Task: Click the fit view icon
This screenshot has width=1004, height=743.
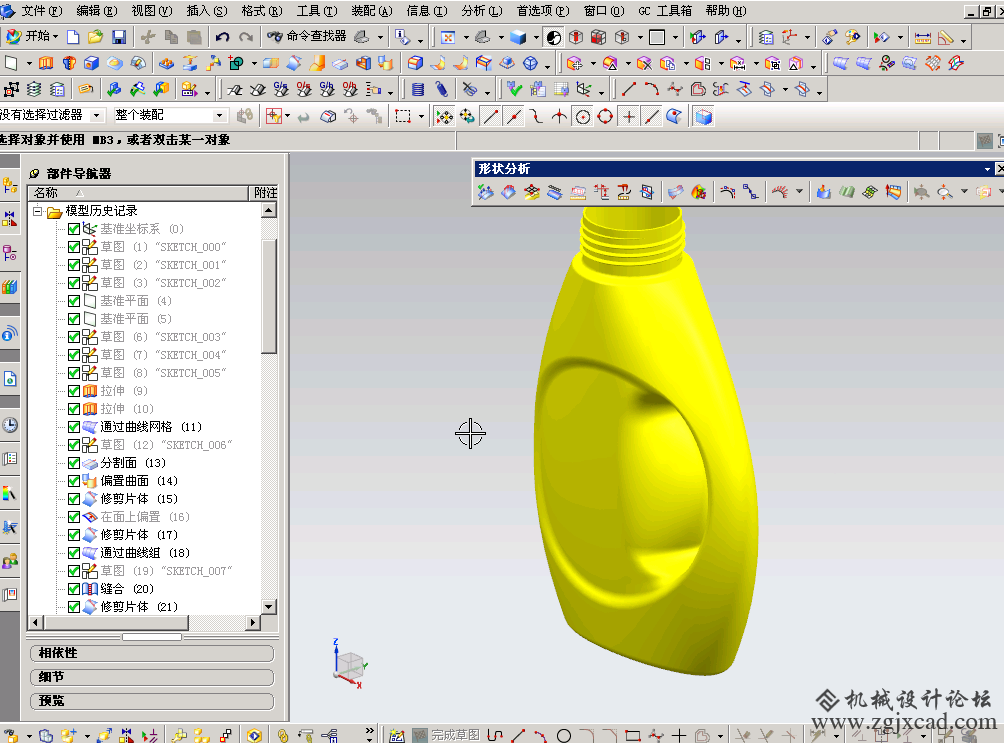Action: pyautogui.click(x=448, y=37)
